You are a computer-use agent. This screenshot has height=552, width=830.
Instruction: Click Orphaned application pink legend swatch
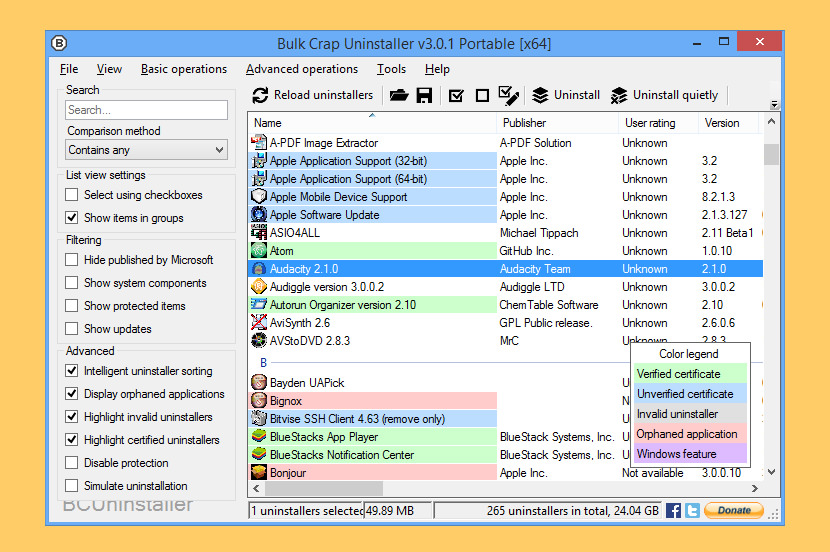tap(690, 434)
